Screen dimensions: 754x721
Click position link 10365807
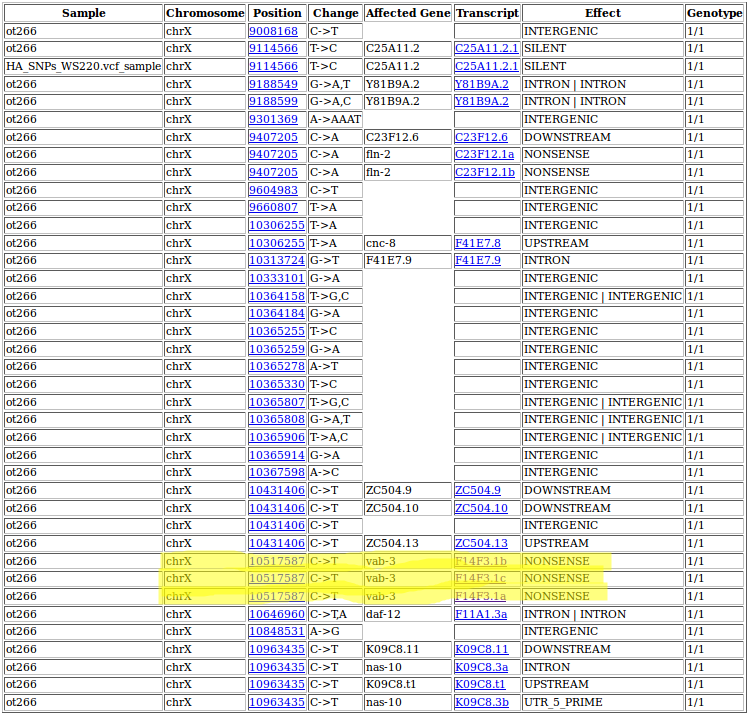pos(277,402)
